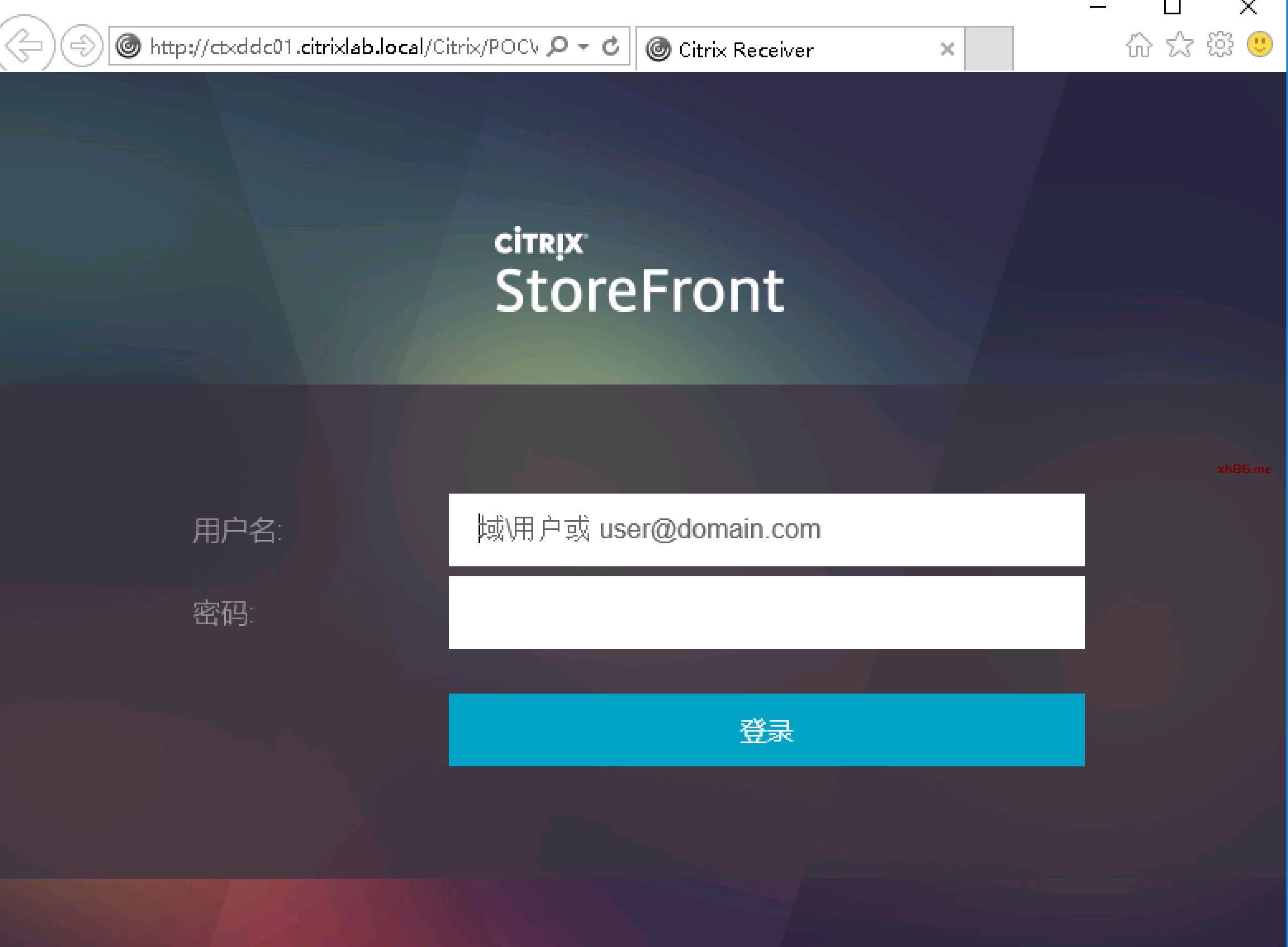Image resolution: width=1288 pixels, height=947 pixels.
Task: Click the 用户名 label
Action: click(236, 529)
